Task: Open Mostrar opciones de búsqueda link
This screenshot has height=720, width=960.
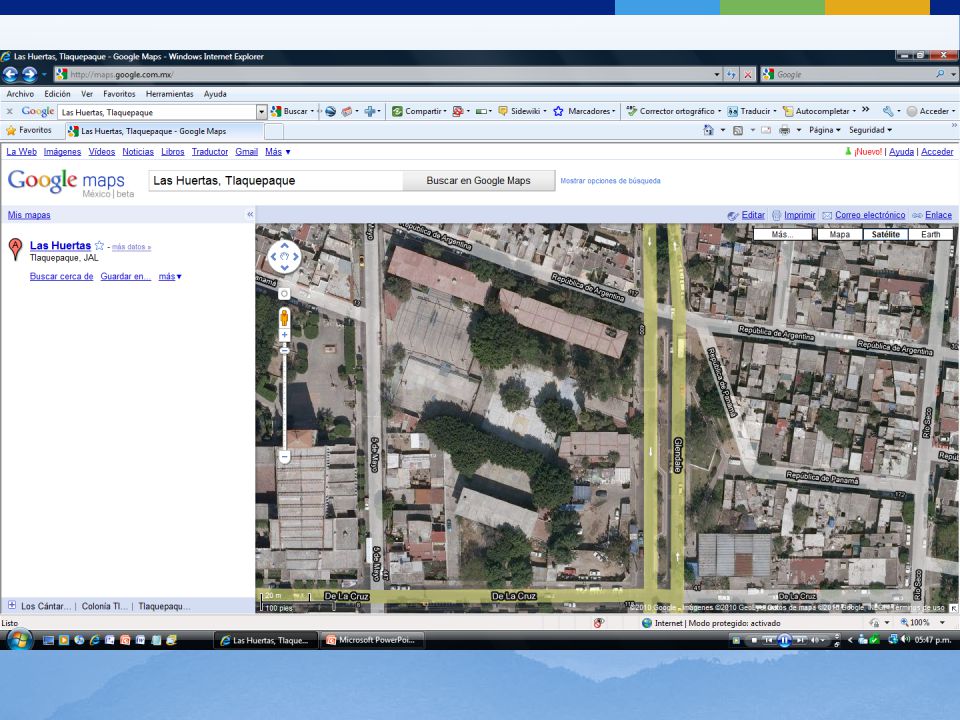Action: pos(610,181)
